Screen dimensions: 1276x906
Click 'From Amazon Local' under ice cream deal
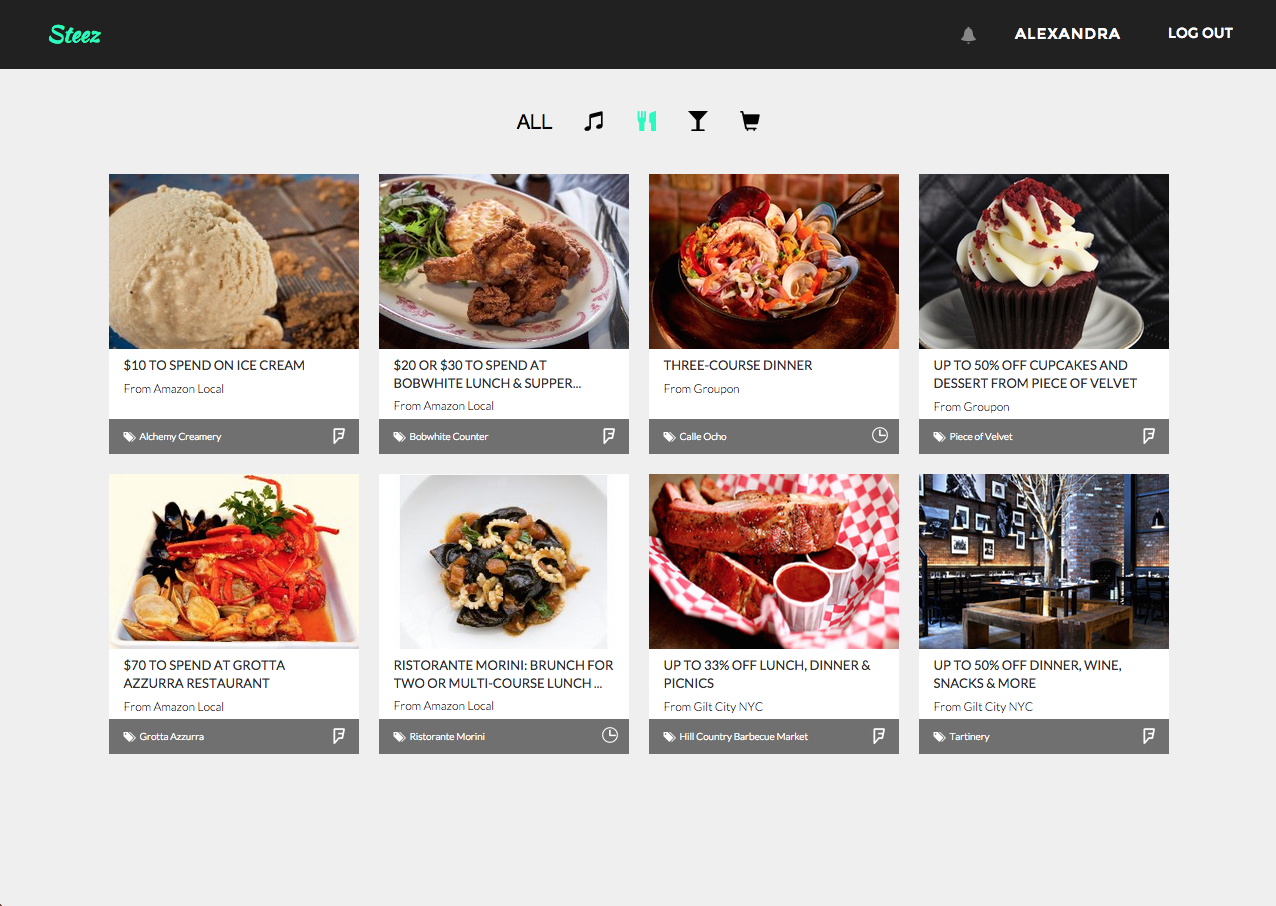[174, 389]
